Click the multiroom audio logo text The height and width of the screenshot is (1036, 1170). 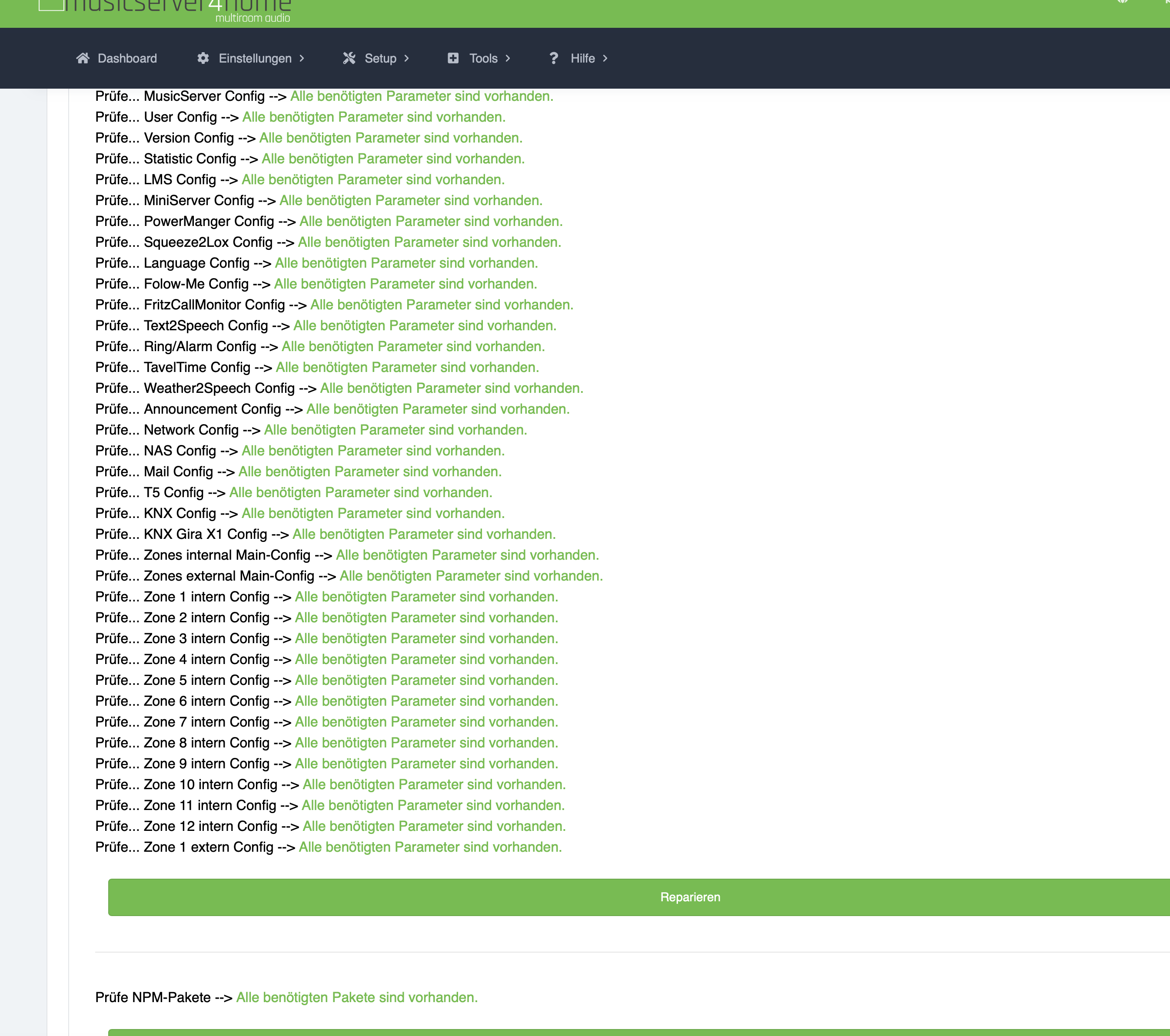(x=253, y=18)
